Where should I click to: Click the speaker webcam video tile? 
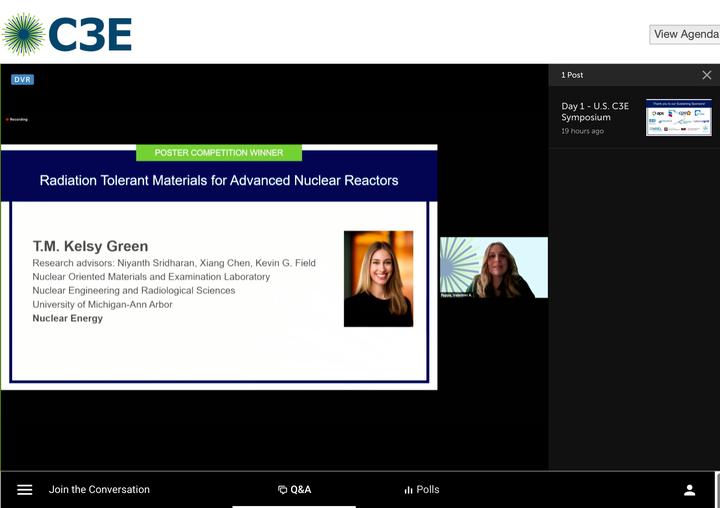(493, 267)
